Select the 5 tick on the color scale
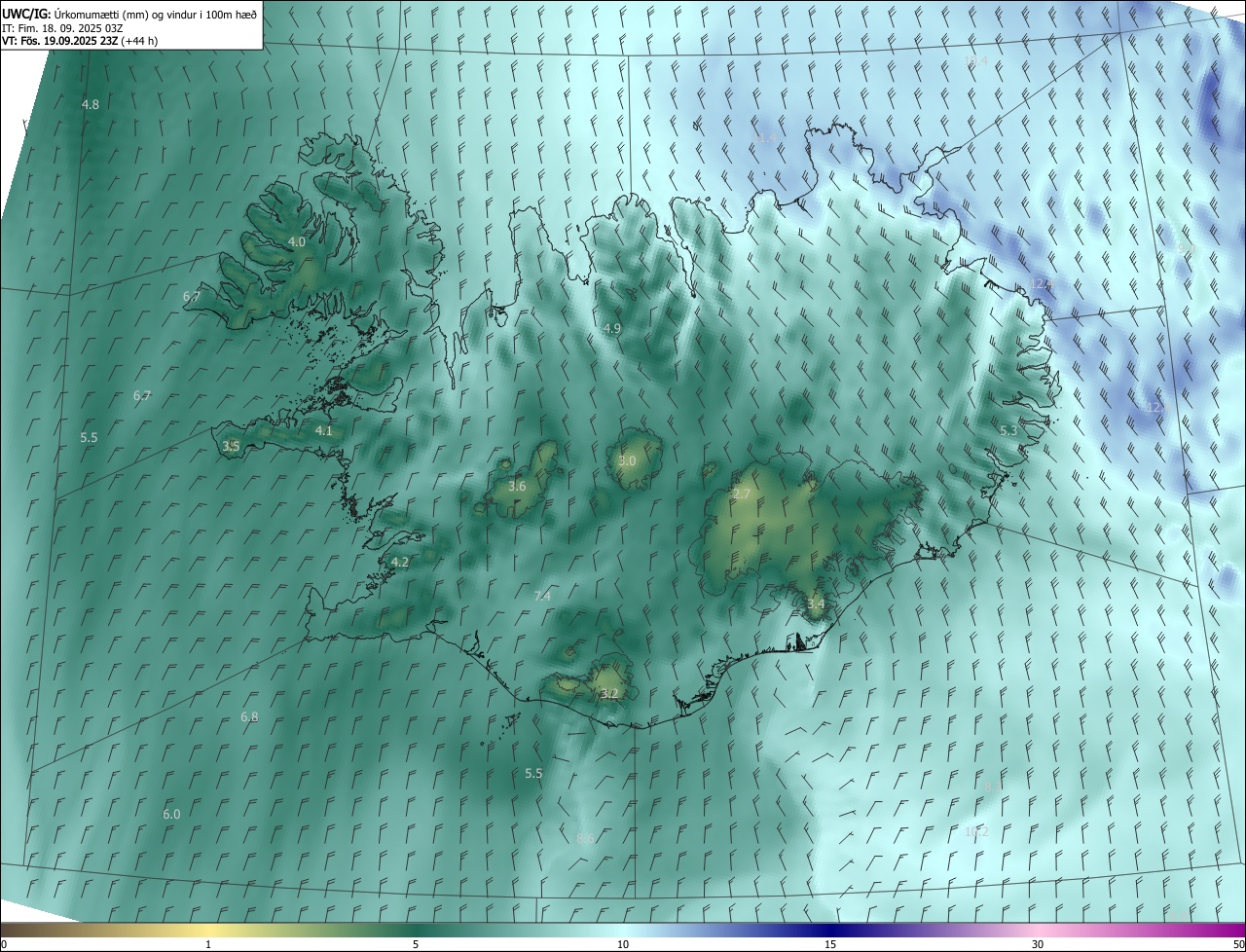 [x=416, y=944]
